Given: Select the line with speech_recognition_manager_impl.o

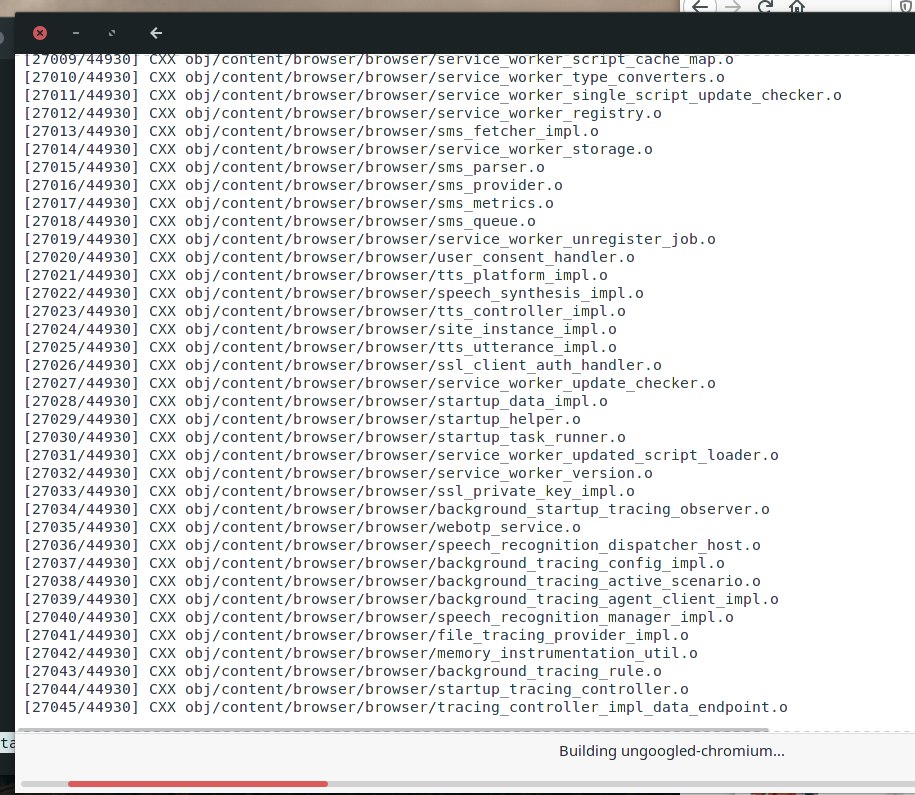Looking at the screenshot, I should [379, 620].
